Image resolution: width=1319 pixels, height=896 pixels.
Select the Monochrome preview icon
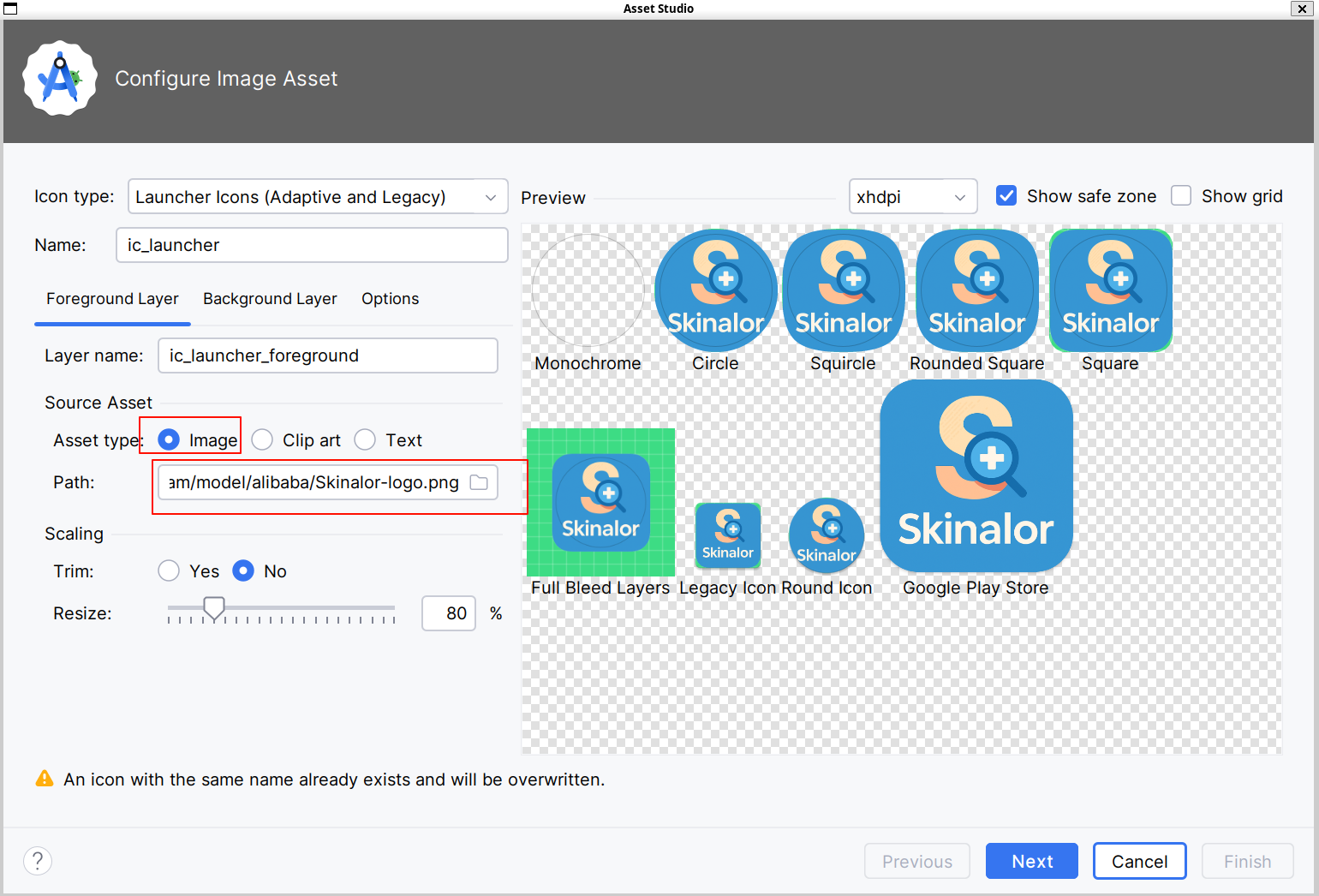[588, 290]
